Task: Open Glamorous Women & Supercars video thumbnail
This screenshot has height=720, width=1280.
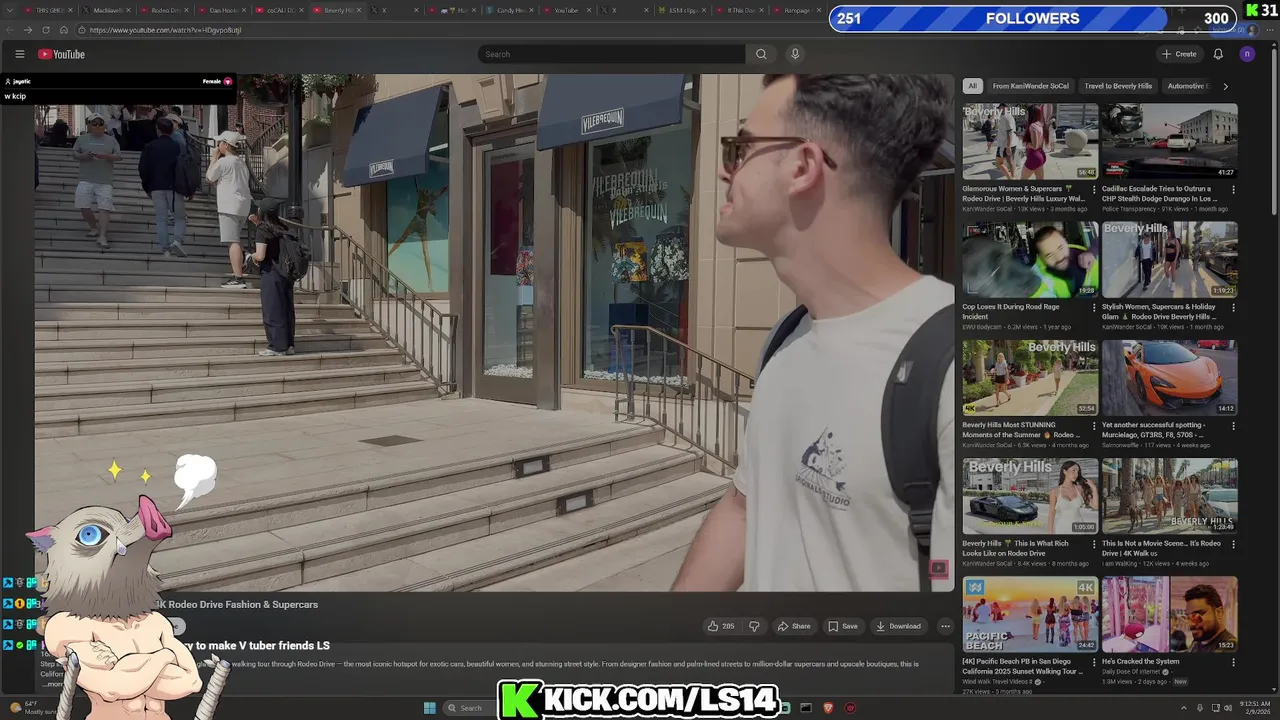Action: [x=1030, y=141]
